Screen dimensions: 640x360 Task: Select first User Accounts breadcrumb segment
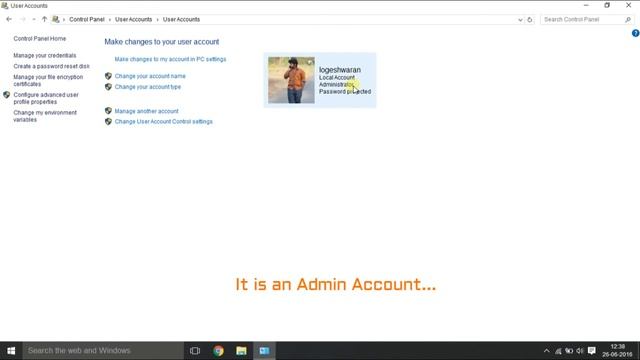[x=133, y=19]
